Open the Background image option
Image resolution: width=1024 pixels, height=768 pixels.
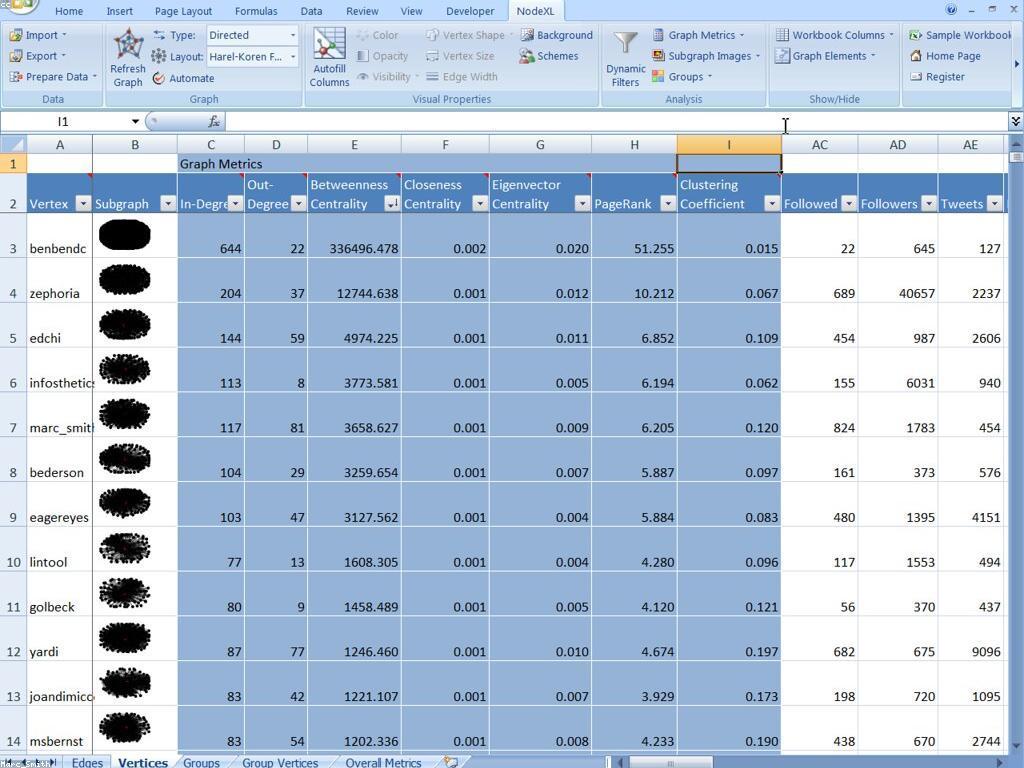527,35
